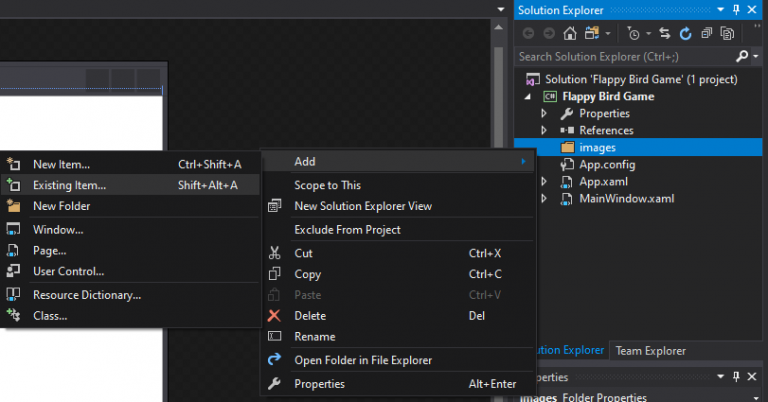Pin the Properties panel
768x402 pixels.
[x=736, y=377]
